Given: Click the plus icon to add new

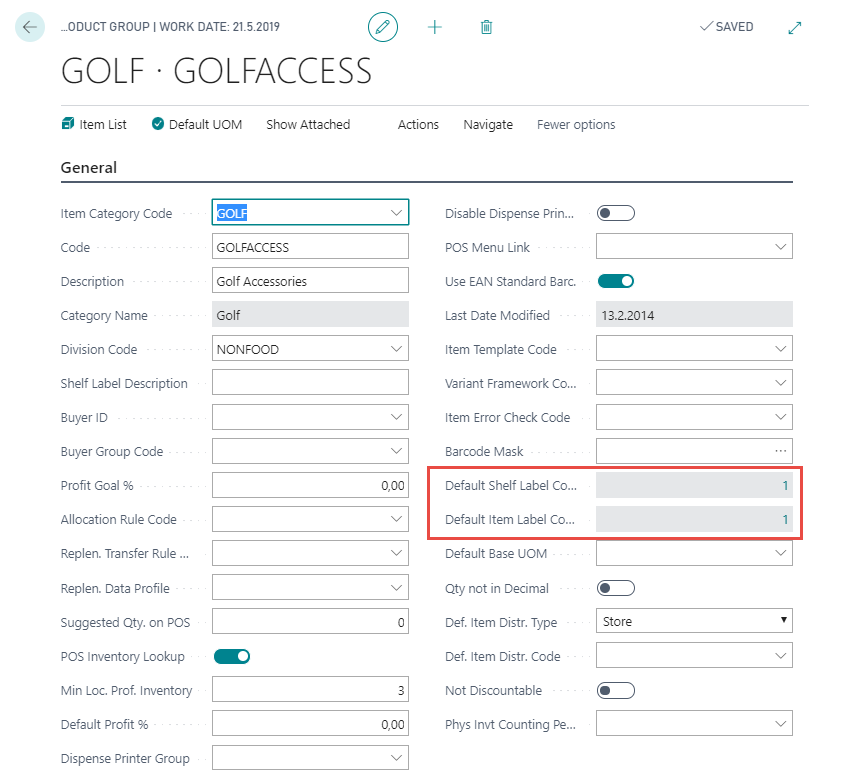Looking at the screenshot, I should pyautogui.click(x=435, y=27).
